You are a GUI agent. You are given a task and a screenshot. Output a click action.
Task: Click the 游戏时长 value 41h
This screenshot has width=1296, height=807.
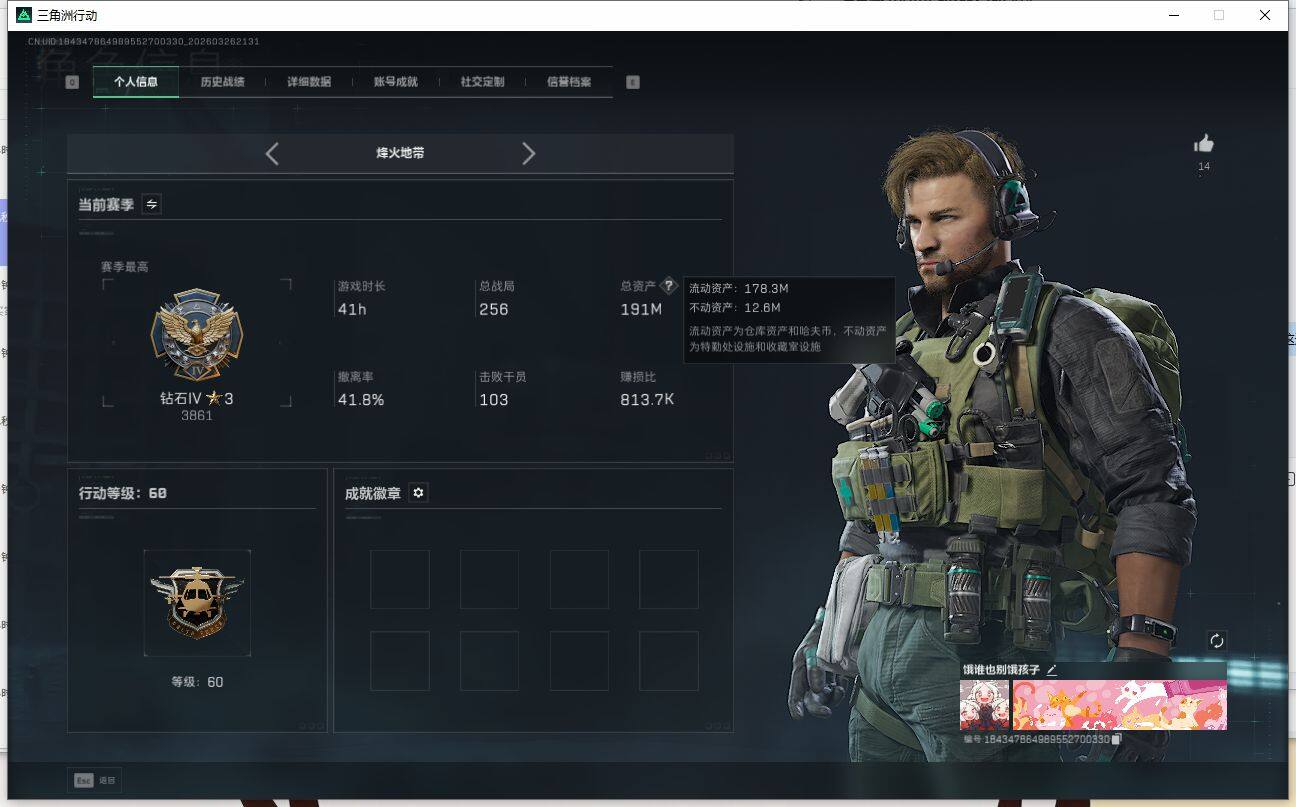(x=352, y=310)
